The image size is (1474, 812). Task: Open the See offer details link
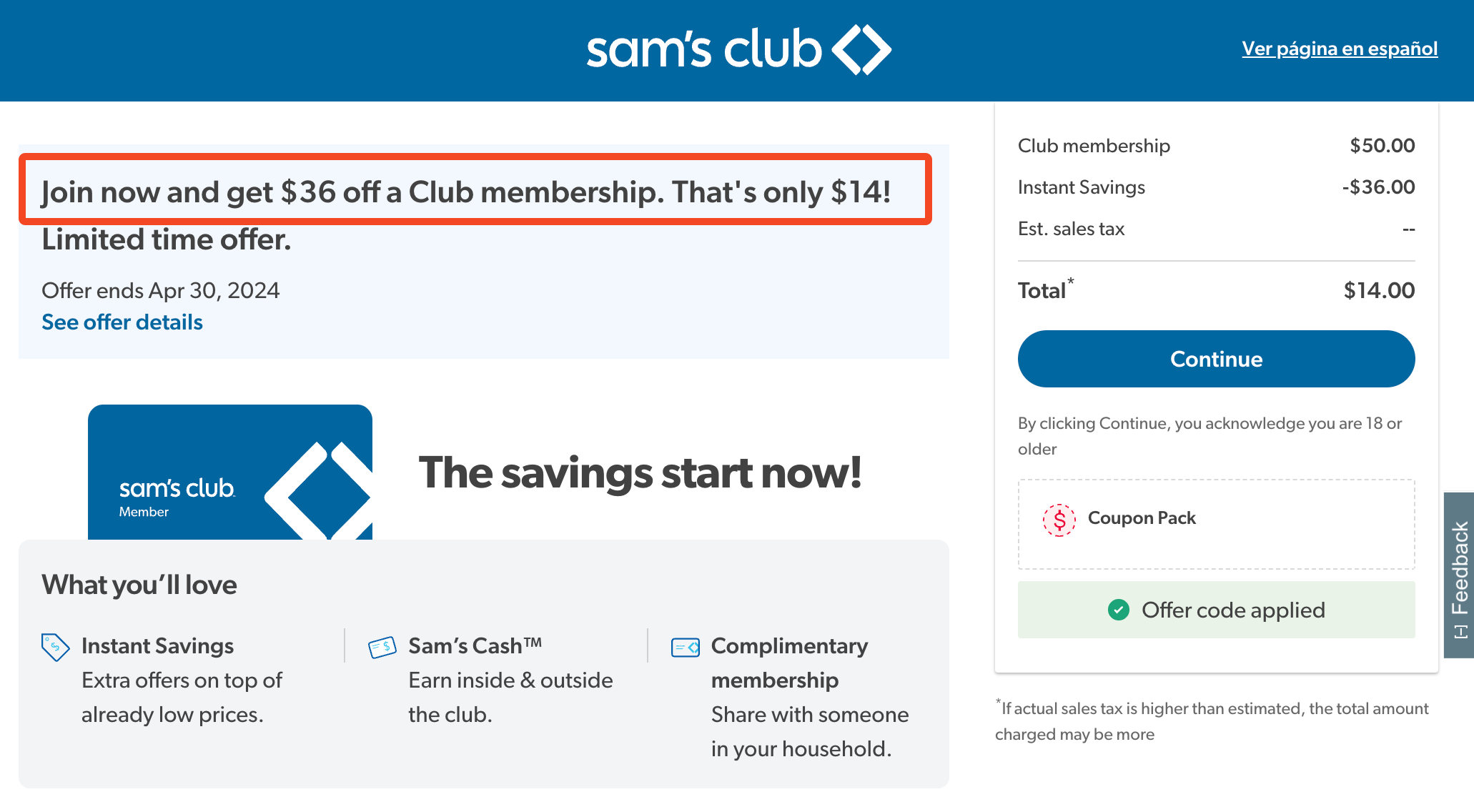pyautogui.click(x=122, y=322)
